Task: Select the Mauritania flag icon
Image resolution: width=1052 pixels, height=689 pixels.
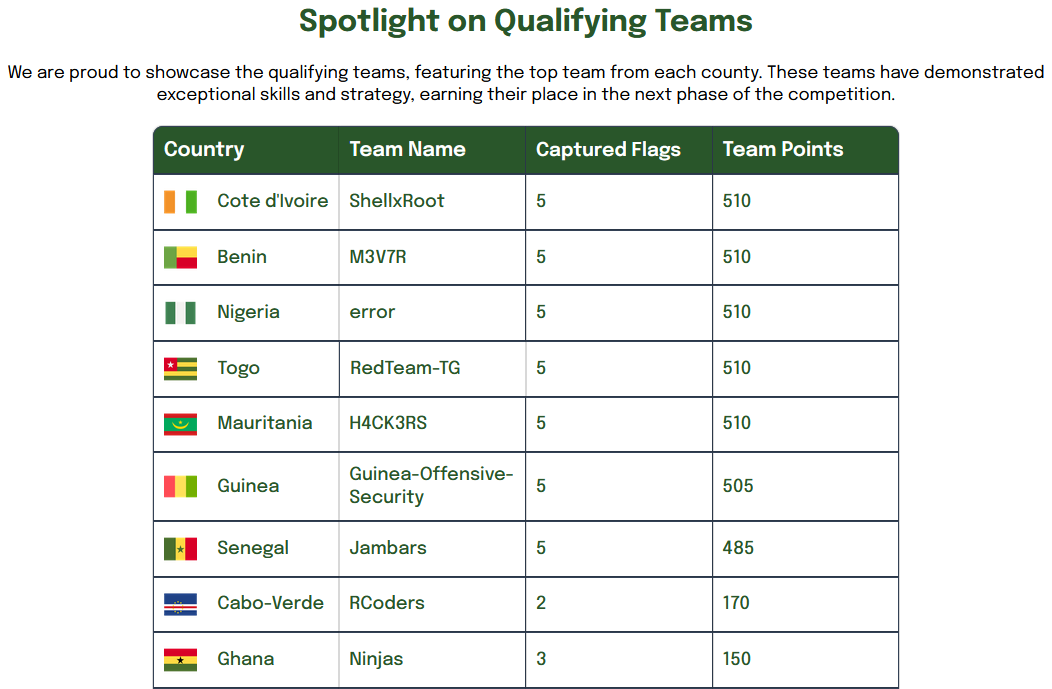Action: click(180, 424)
